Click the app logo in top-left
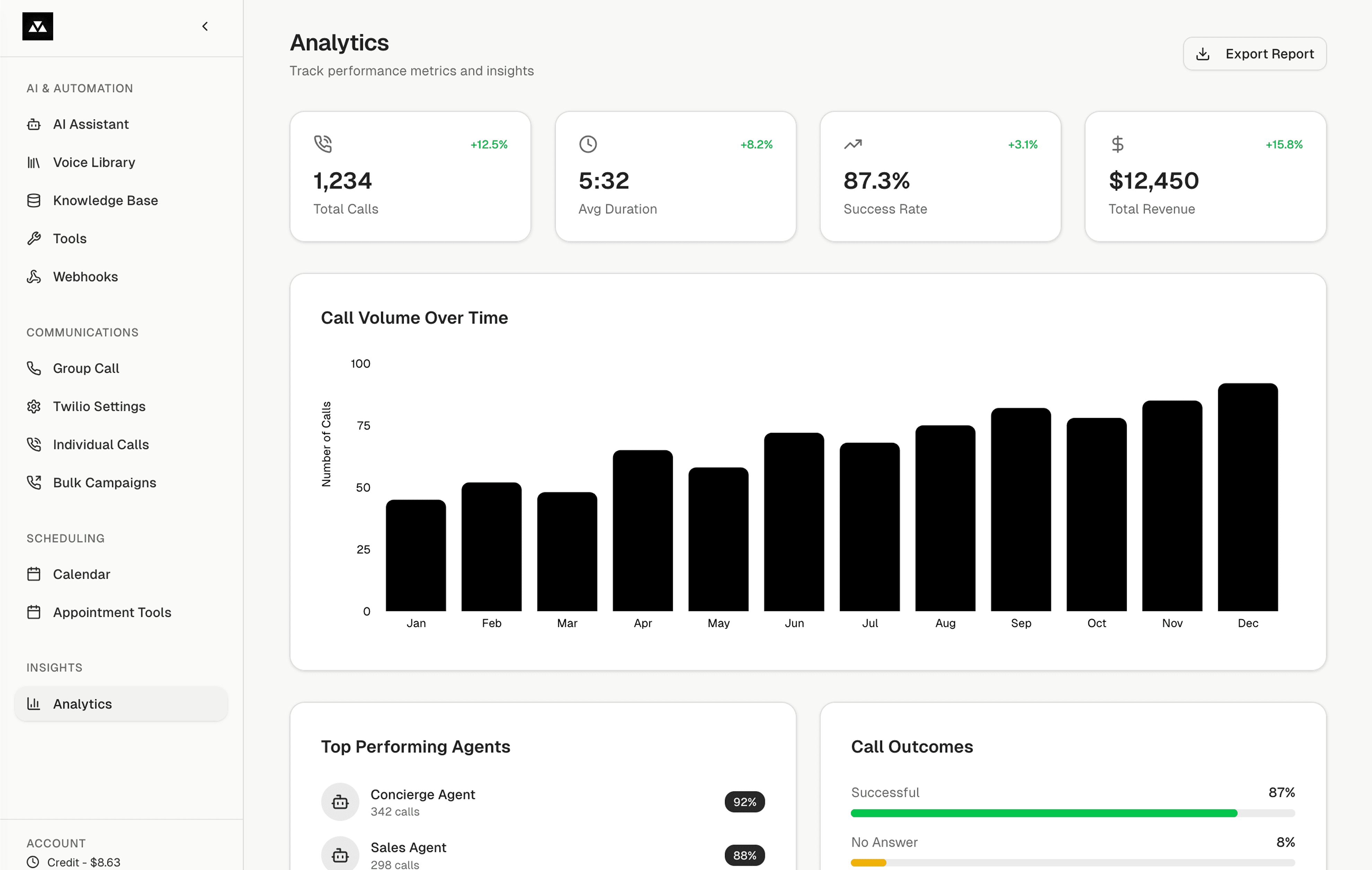The image size is (1372, 870). pos(38,26)
